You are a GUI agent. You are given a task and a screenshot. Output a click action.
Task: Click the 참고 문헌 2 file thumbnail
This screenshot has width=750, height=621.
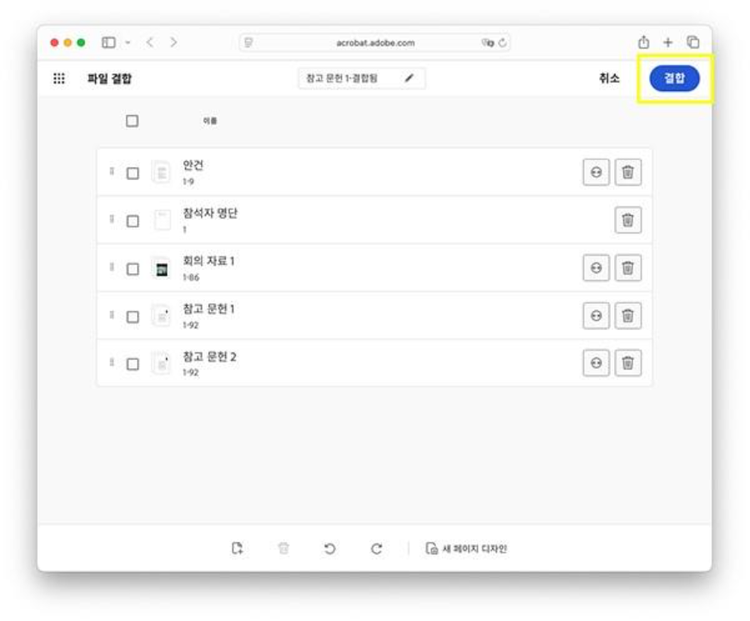click(x=162, y=364)
